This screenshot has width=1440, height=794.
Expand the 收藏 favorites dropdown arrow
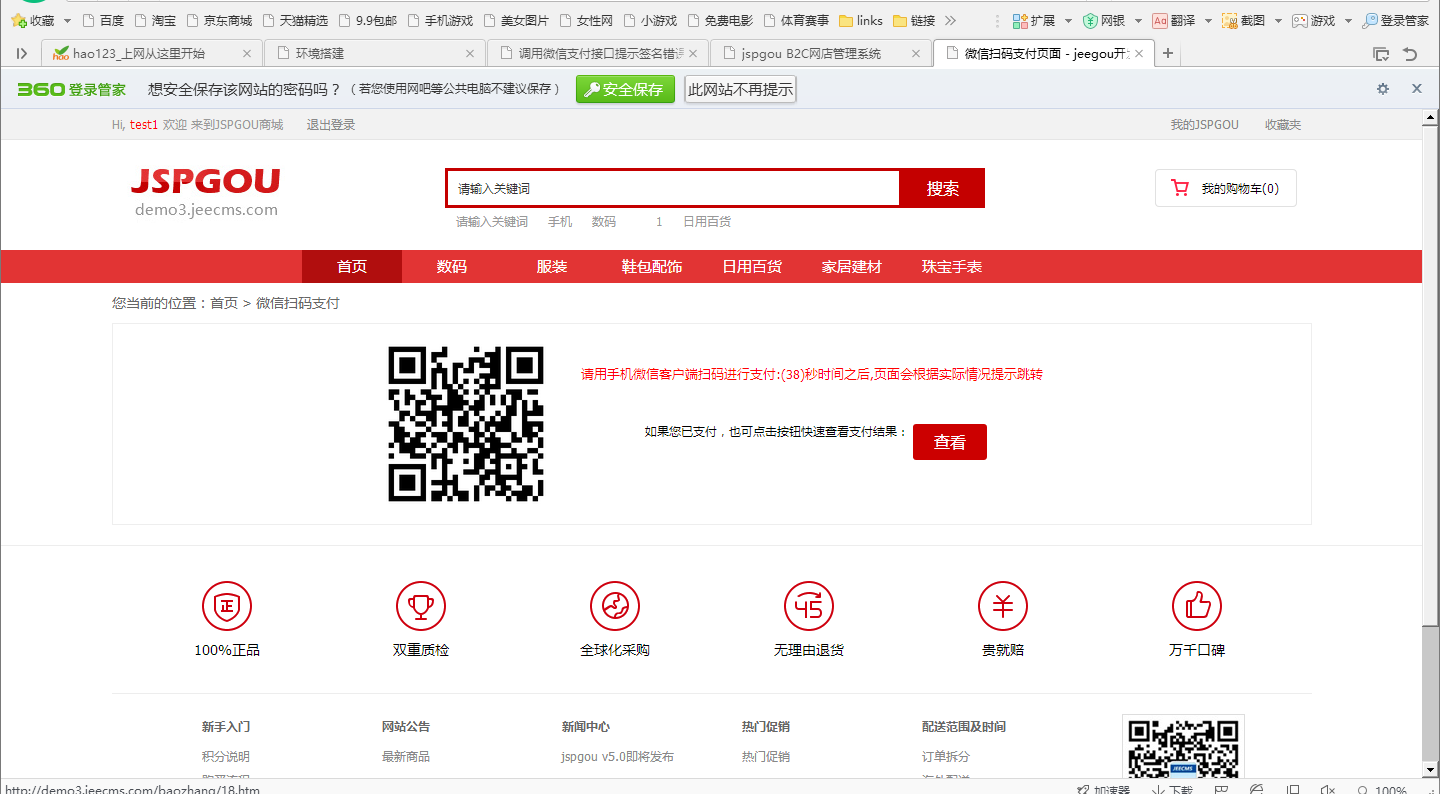point(67,21)
